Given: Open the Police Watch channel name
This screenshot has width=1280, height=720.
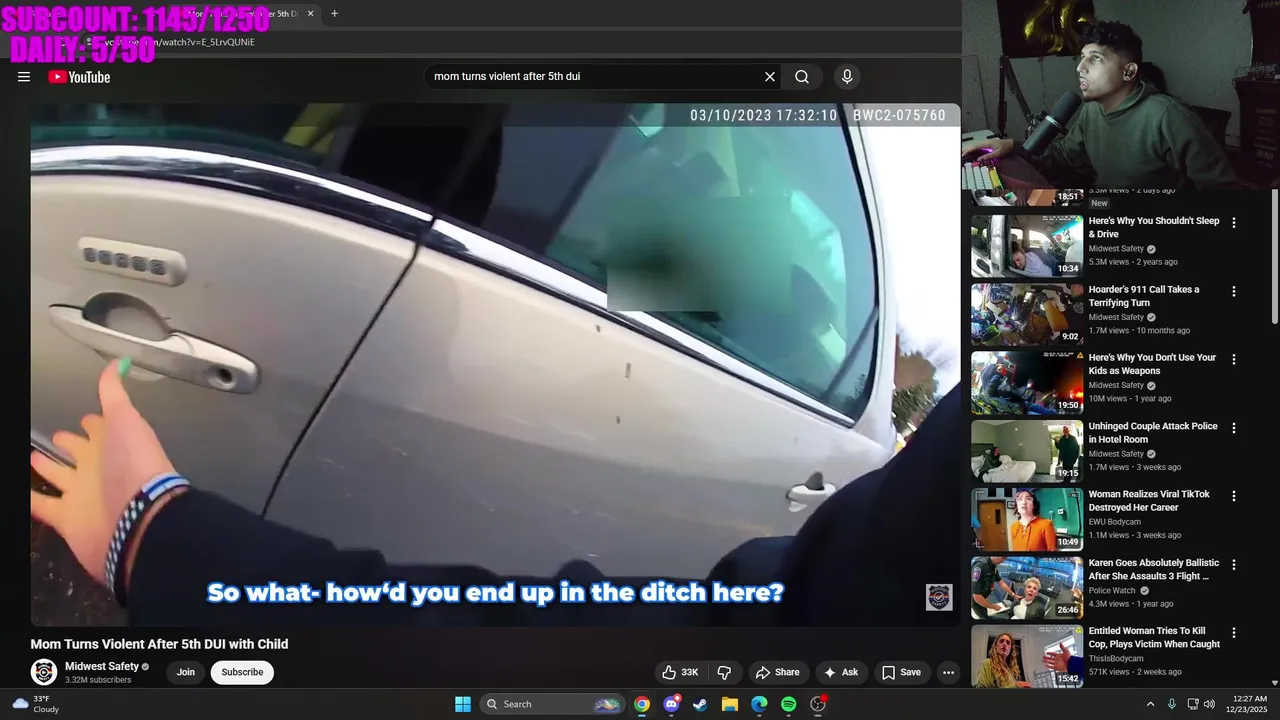Looking at the screenshot, I should click(1112, 590).
